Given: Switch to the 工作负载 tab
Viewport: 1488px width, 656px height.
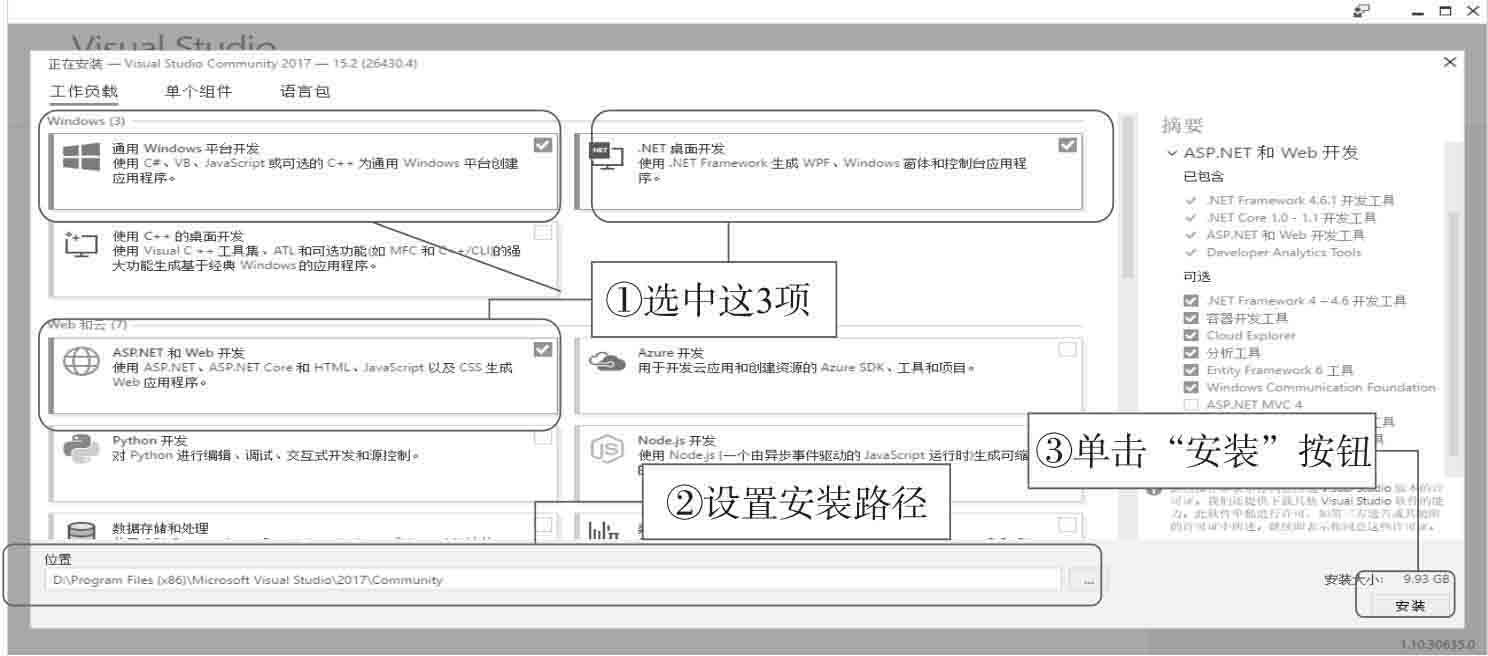Looking at the screenshot, I should 83,92.
